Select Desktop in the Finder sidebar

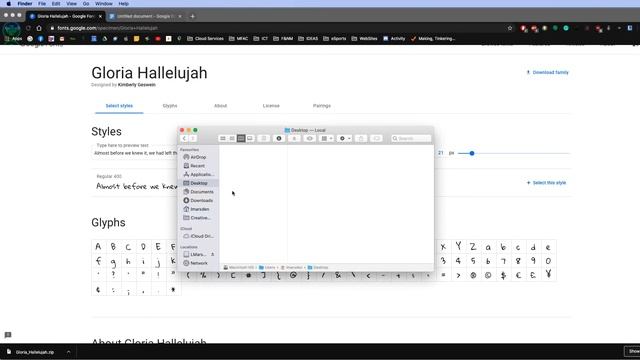[198, 183]
